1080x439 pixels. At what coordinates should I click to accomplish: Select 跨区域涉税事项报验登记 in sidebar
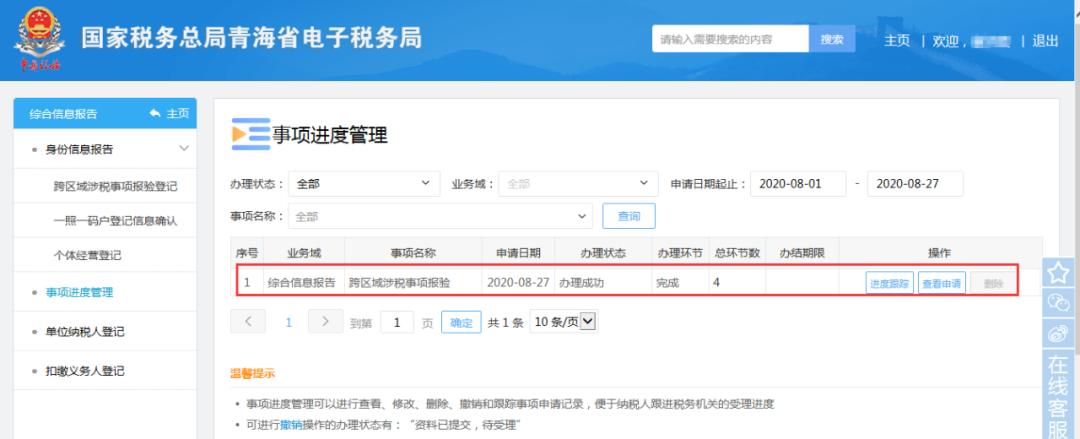pyautogui.click(x=115, y=187)
